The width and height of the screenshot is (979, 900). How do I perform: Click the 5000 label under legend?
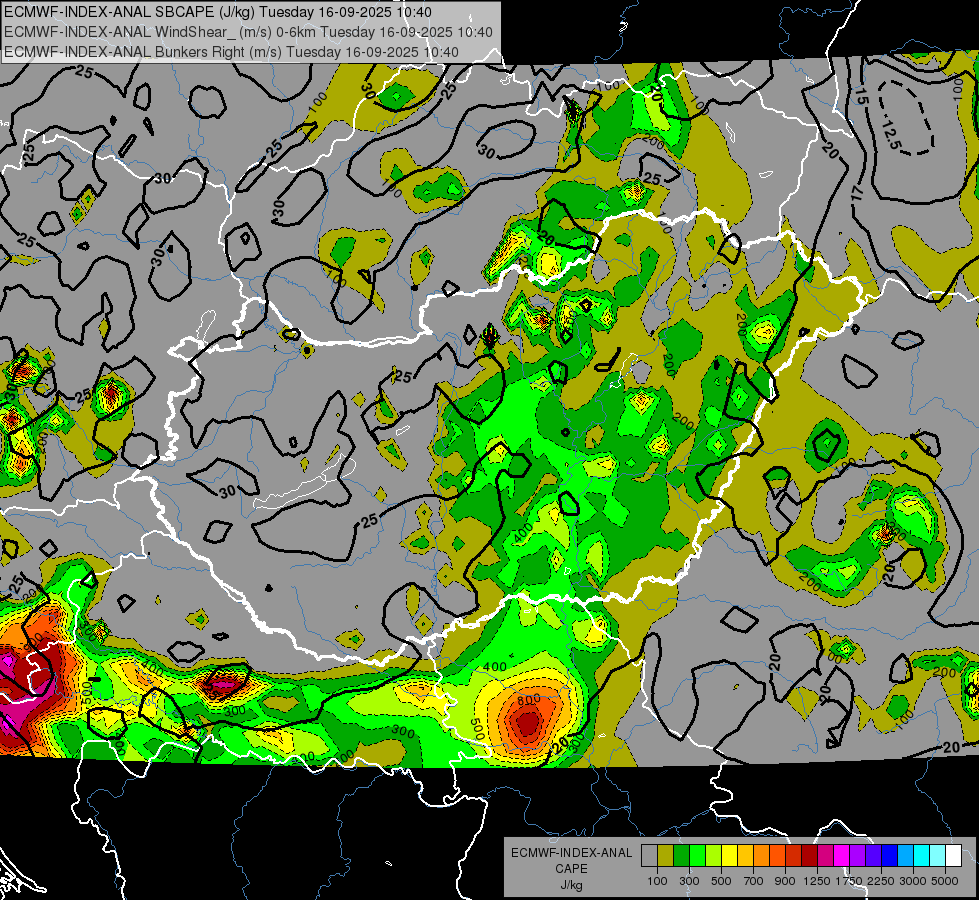(x=945, y=881)
